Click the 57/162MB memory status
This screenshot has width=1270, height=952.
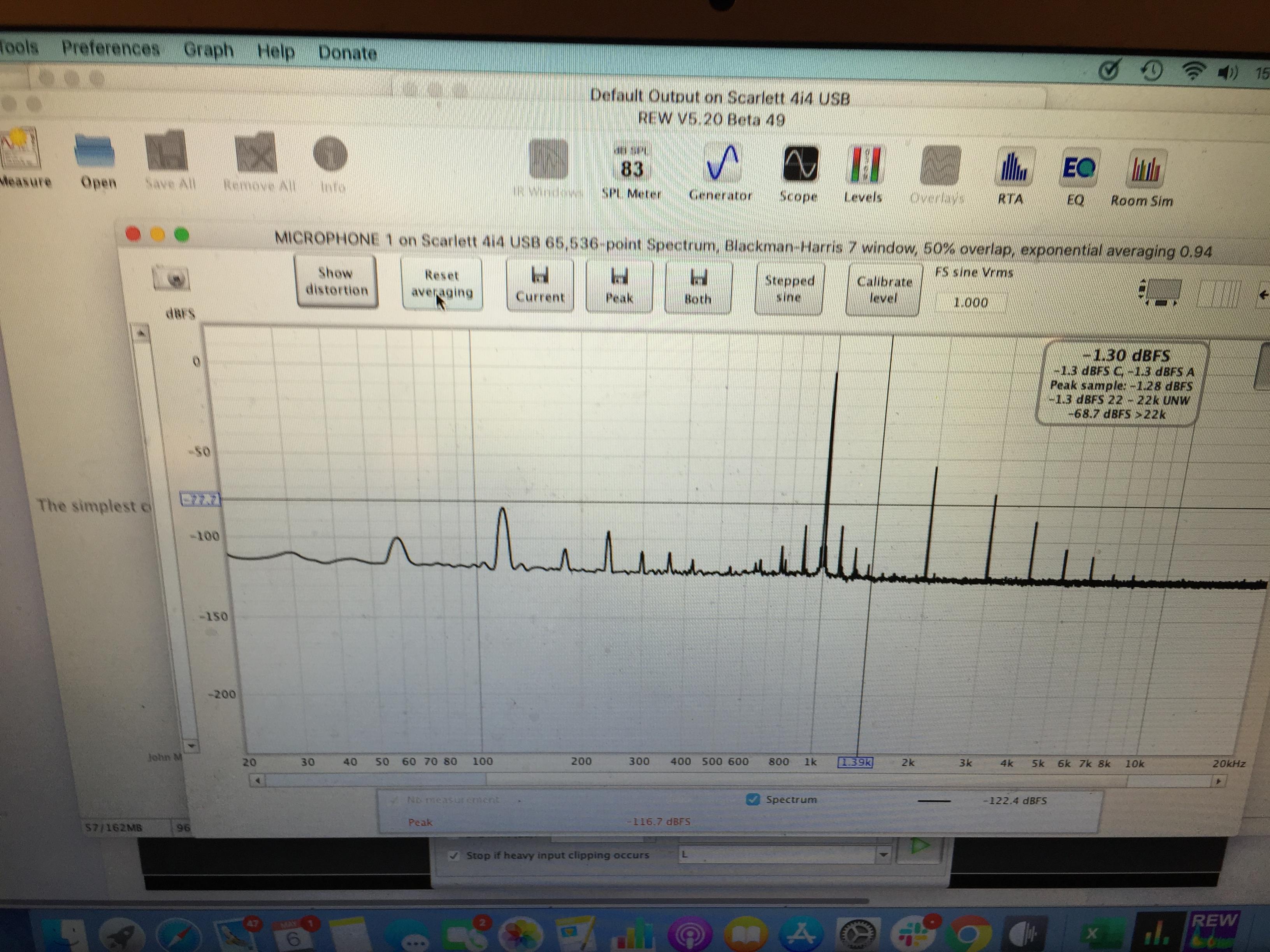114,827
